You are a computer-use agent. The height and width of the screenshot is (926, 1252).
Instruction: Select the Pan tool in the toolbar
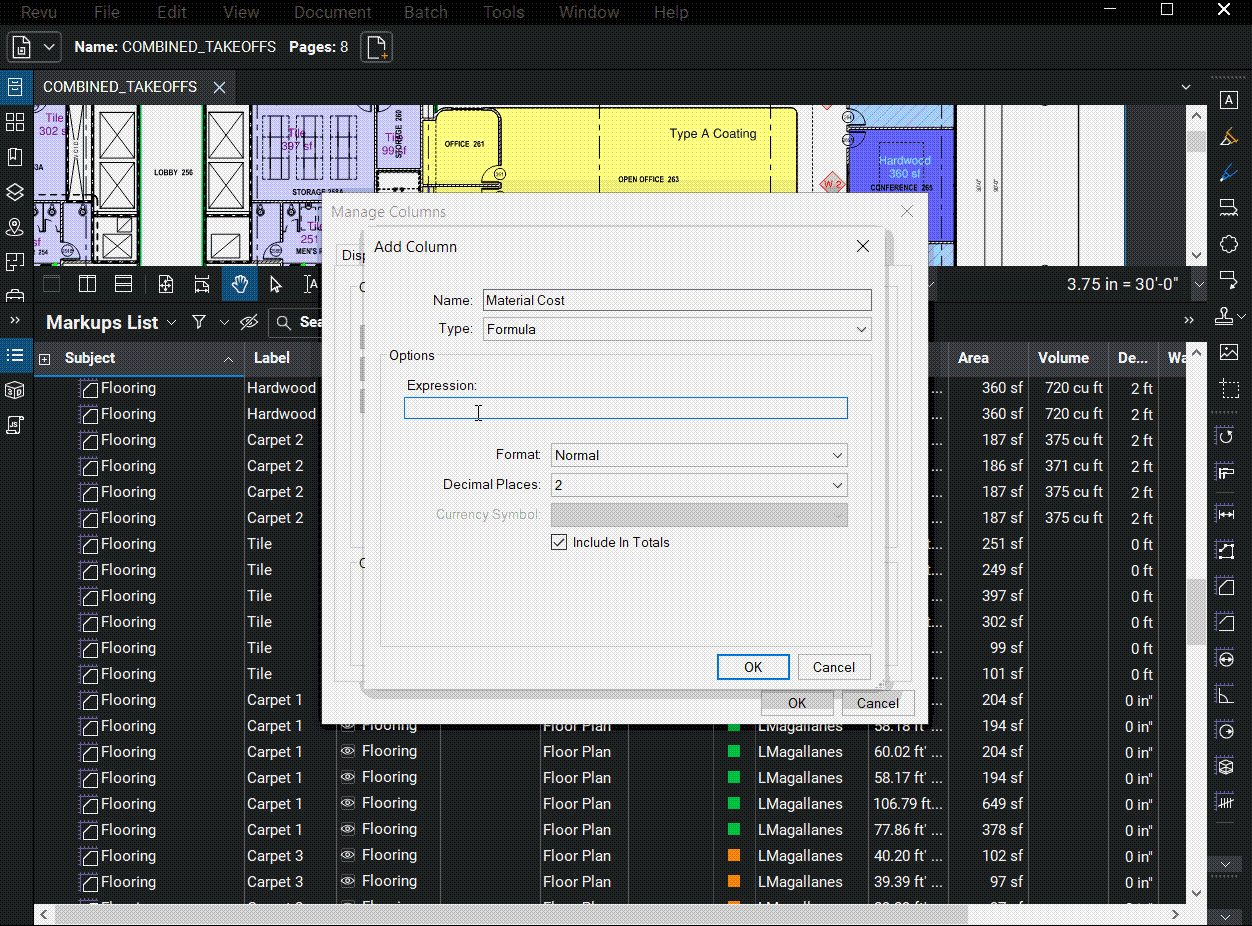pos(239,284)
